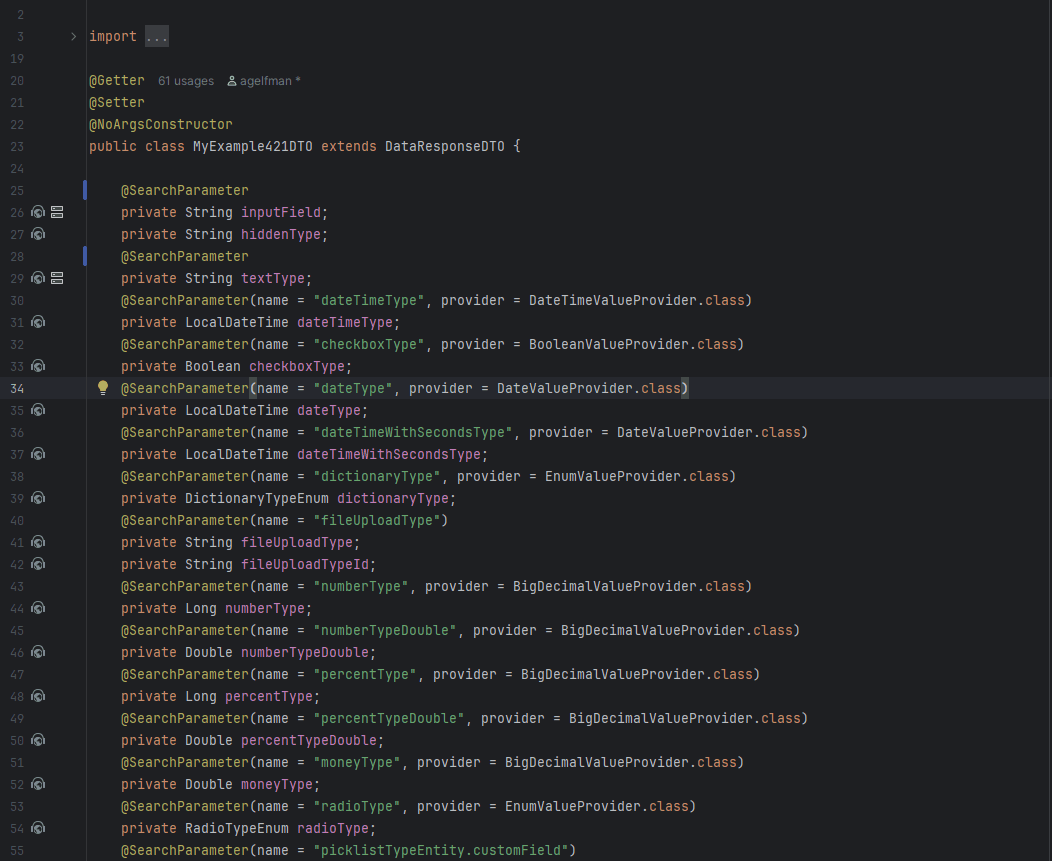Click gutter icon beside hiddenType on line 27

[38, 234]
